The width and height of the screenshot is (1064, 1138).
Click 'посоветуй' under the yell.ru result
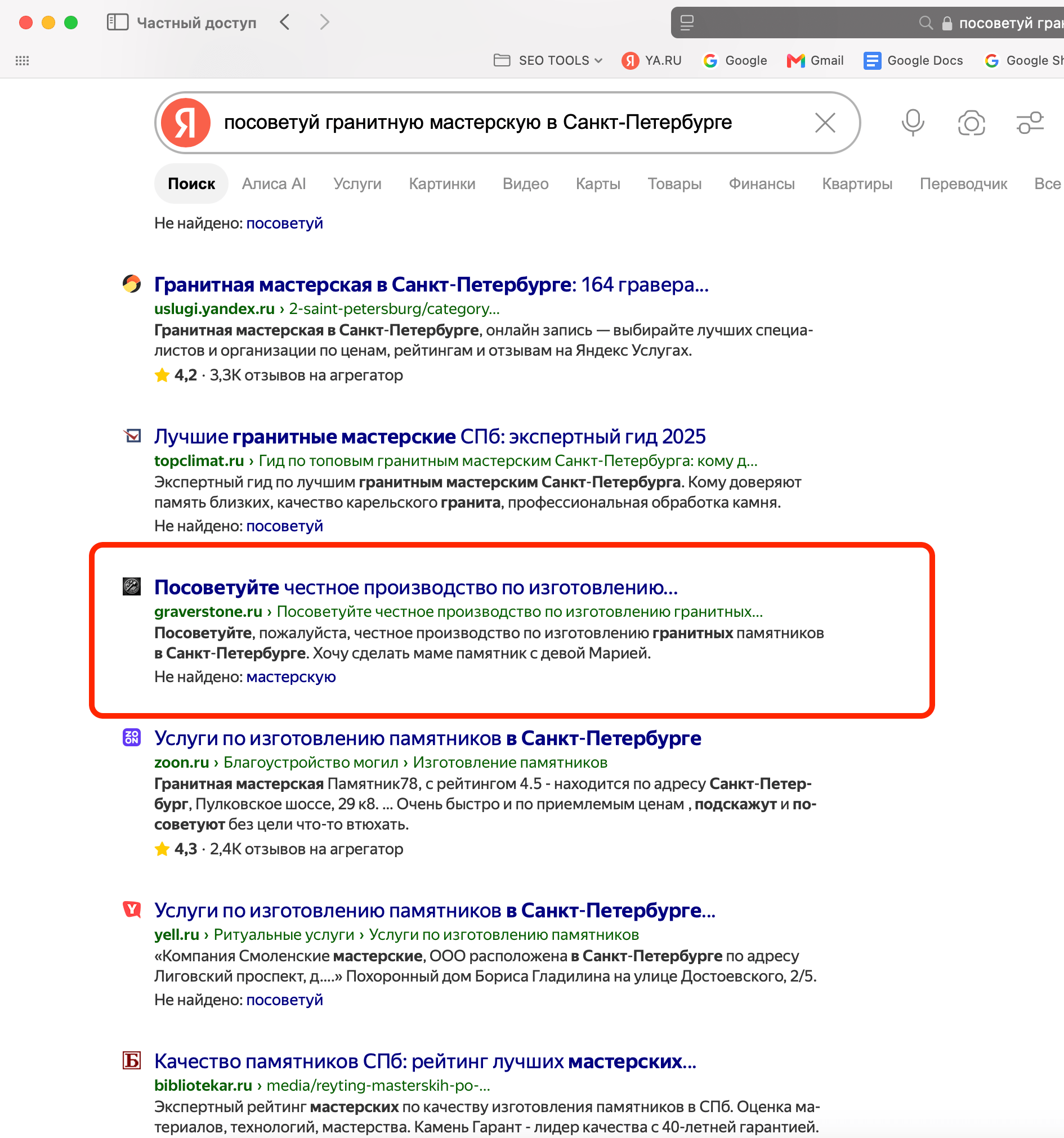pos(284,1000)
